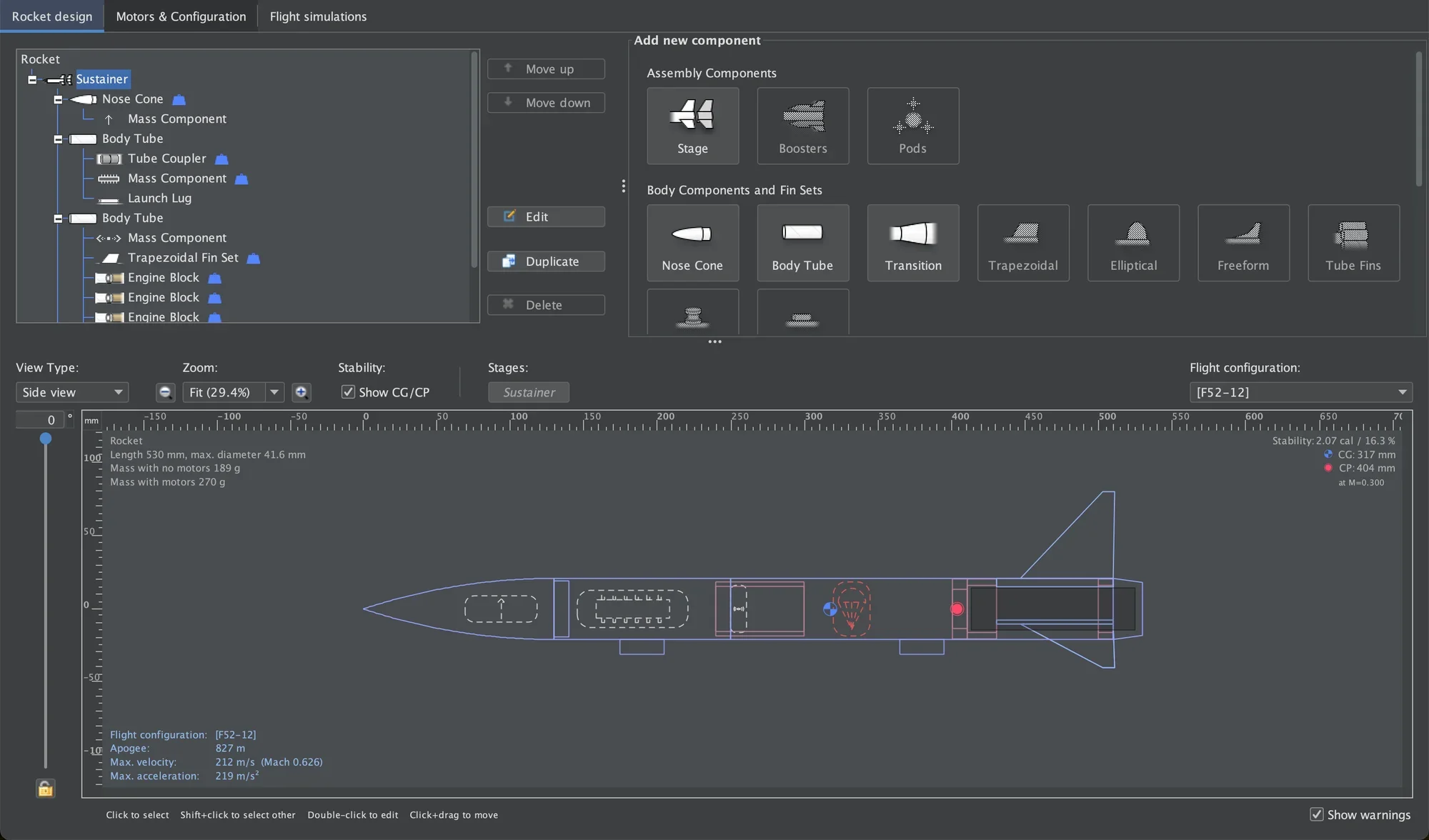Screen dimensions: 1429x840
Task: Toggle the Sustainer stage button
Action: click(x=528, y=392)
